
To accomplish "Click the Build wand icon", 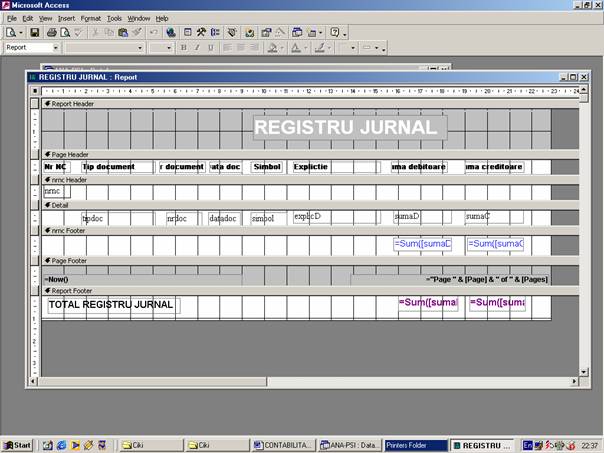I will [280, 33].
